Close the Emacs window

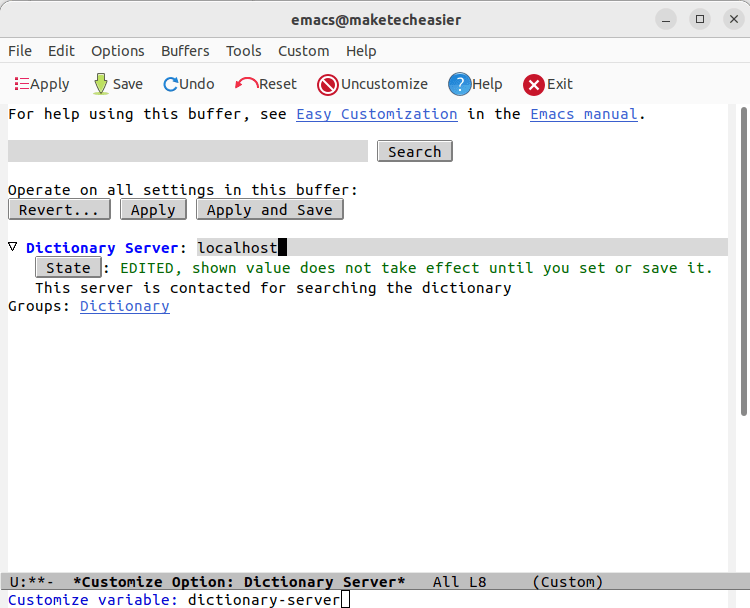tap(734, 20)
